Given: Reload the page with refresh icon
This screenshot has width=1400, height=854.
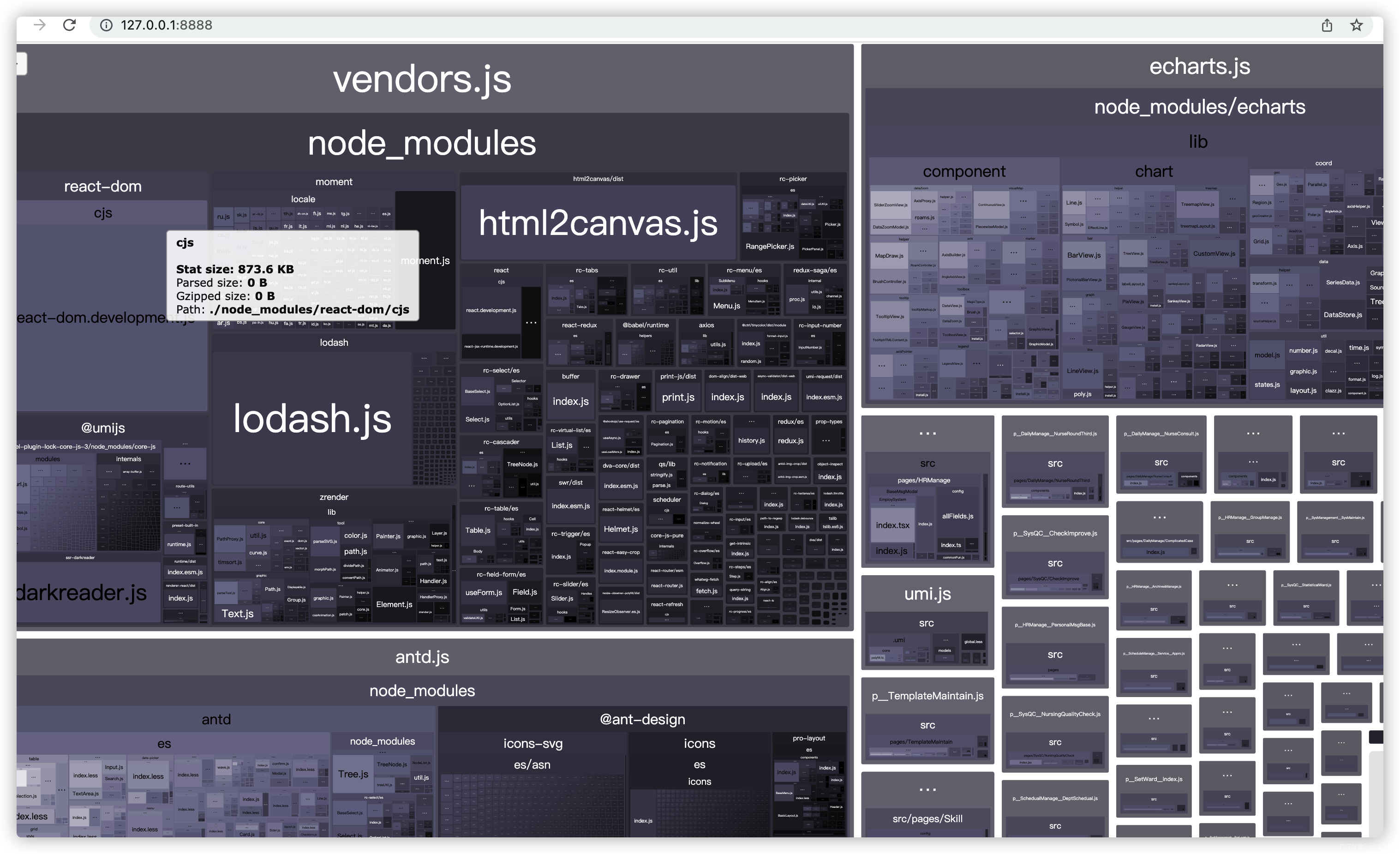Looking at the screenshot, I should click(x=69, y=25).
